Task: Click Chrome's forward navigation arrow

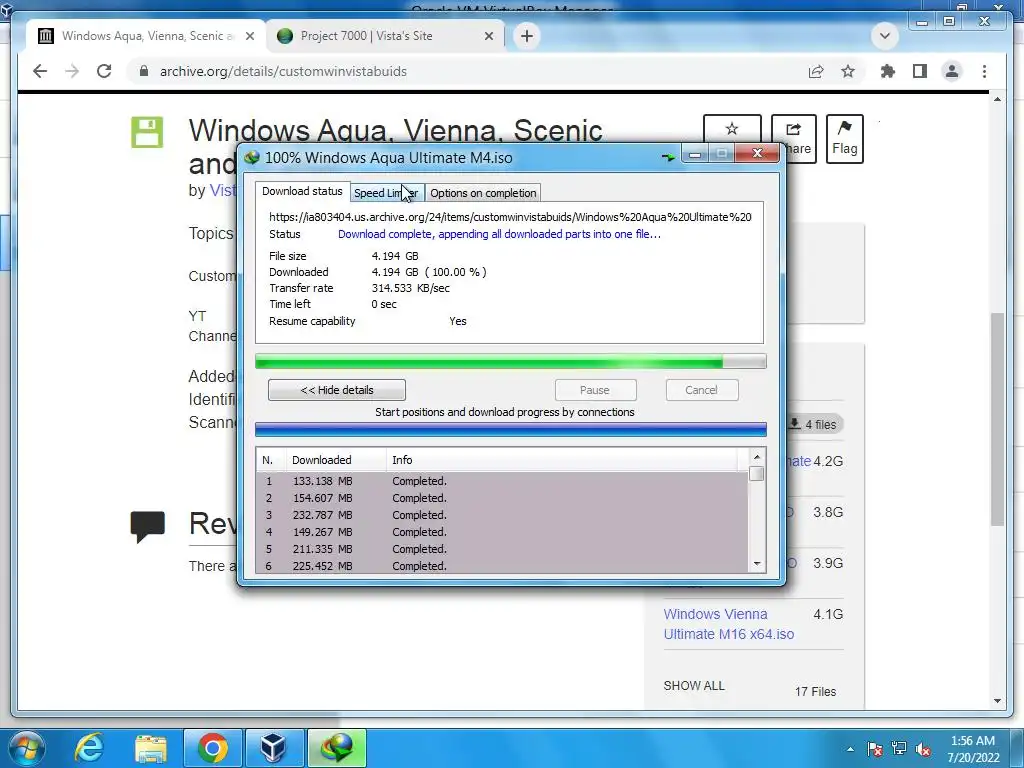Action: click(x=72, y=71)
